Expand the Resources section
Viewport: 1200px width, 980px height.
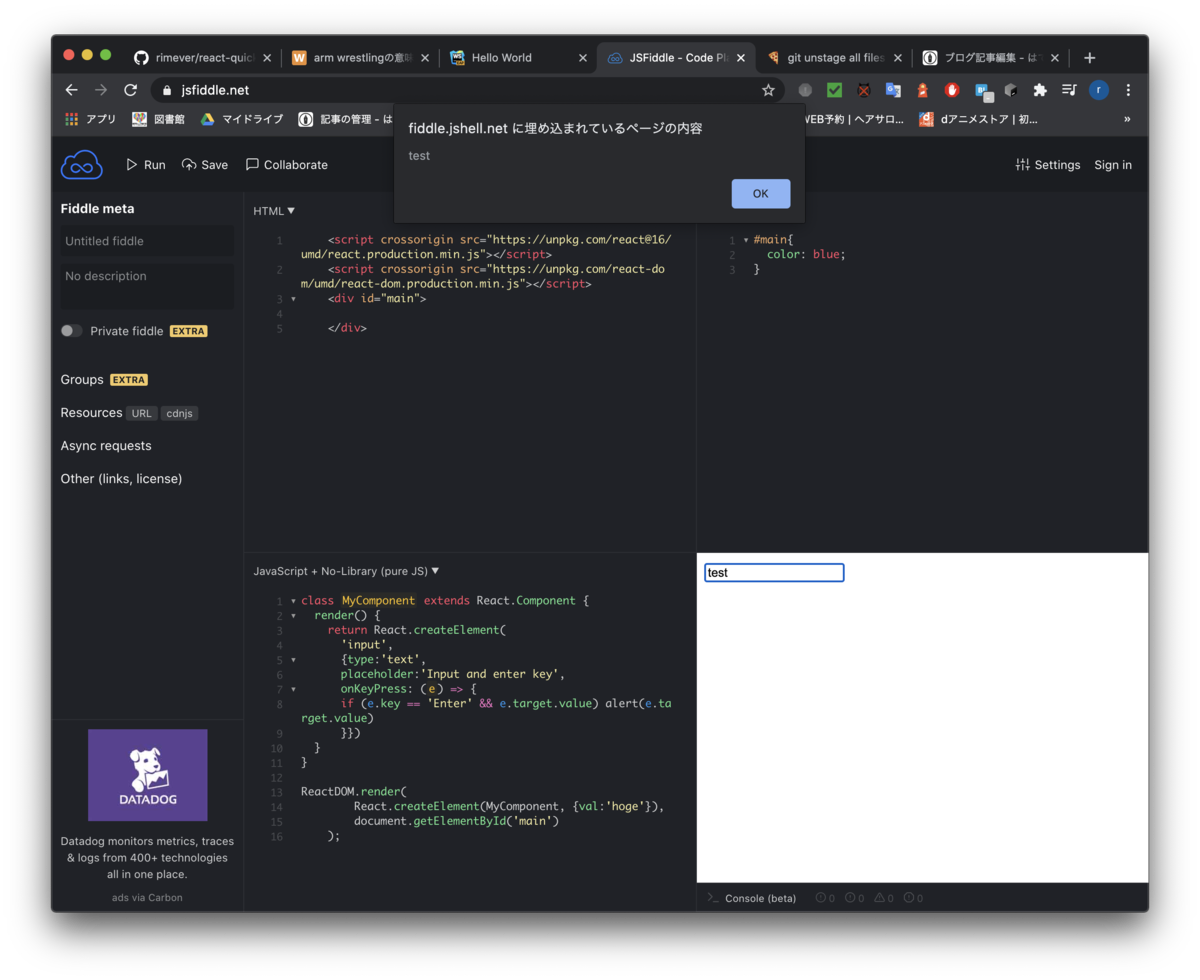(x=91, y=413)
